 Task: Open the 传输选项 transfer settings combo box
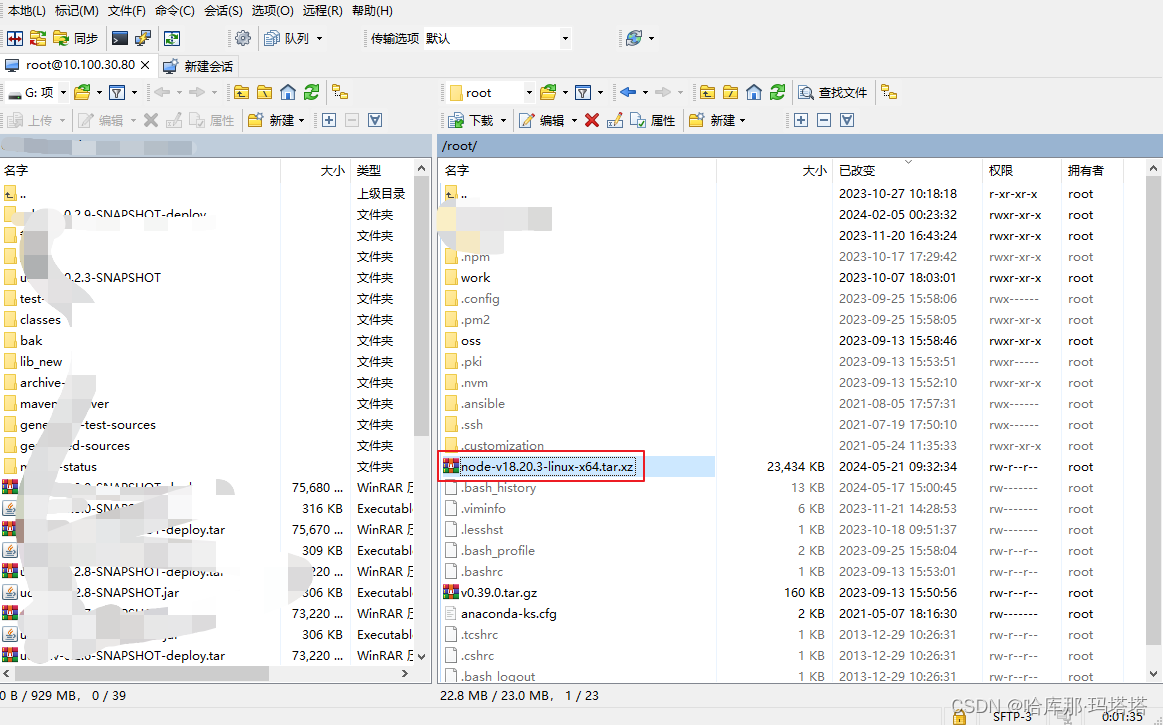click(497, 39)
